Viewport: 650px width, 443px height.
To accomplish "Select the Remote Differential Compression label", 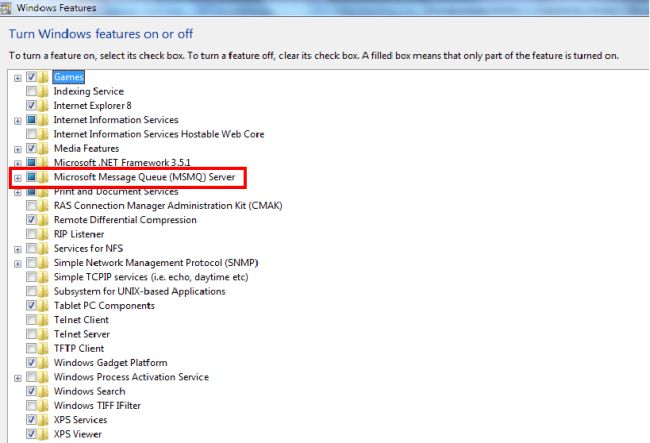I will click(x=125, y=220).
